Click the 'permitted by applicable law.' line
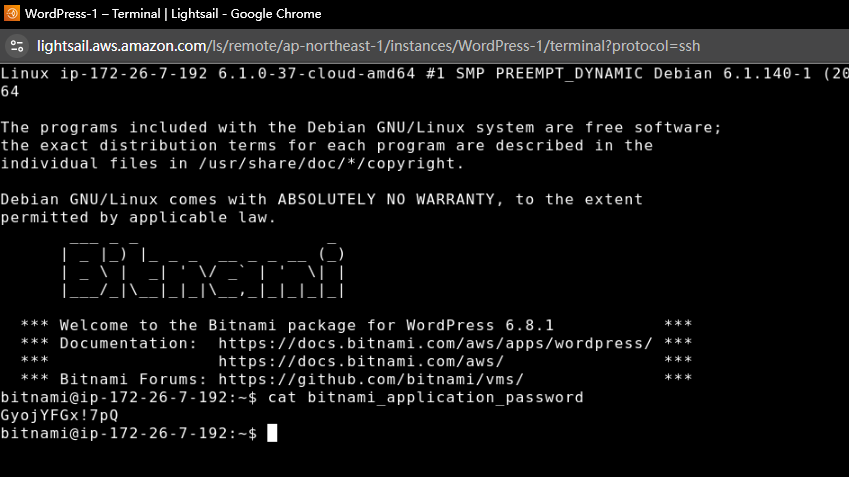 point(138,218)
